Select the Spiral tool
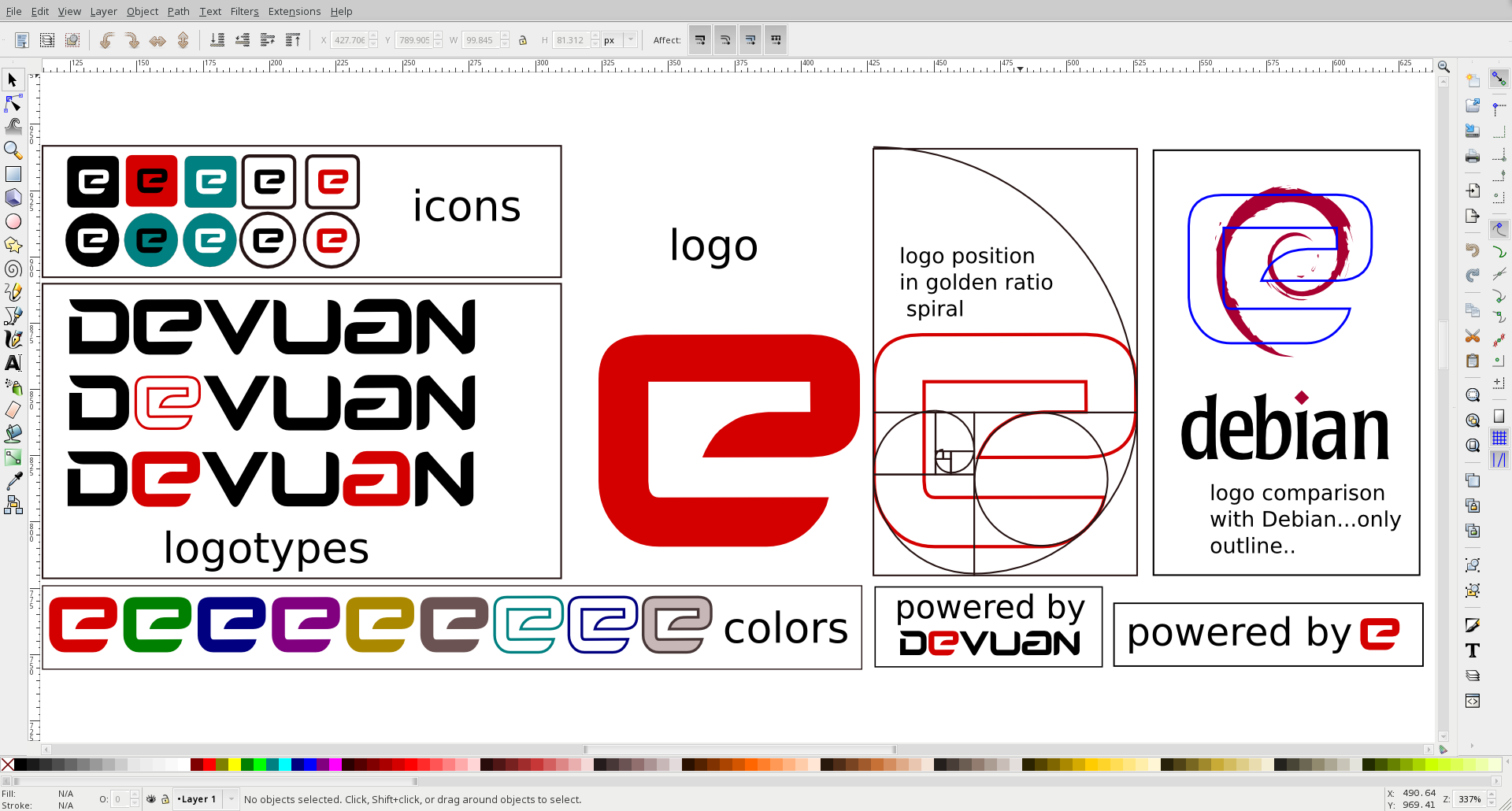This screenshot has height=811, width=1512. [x=13, y=268]
